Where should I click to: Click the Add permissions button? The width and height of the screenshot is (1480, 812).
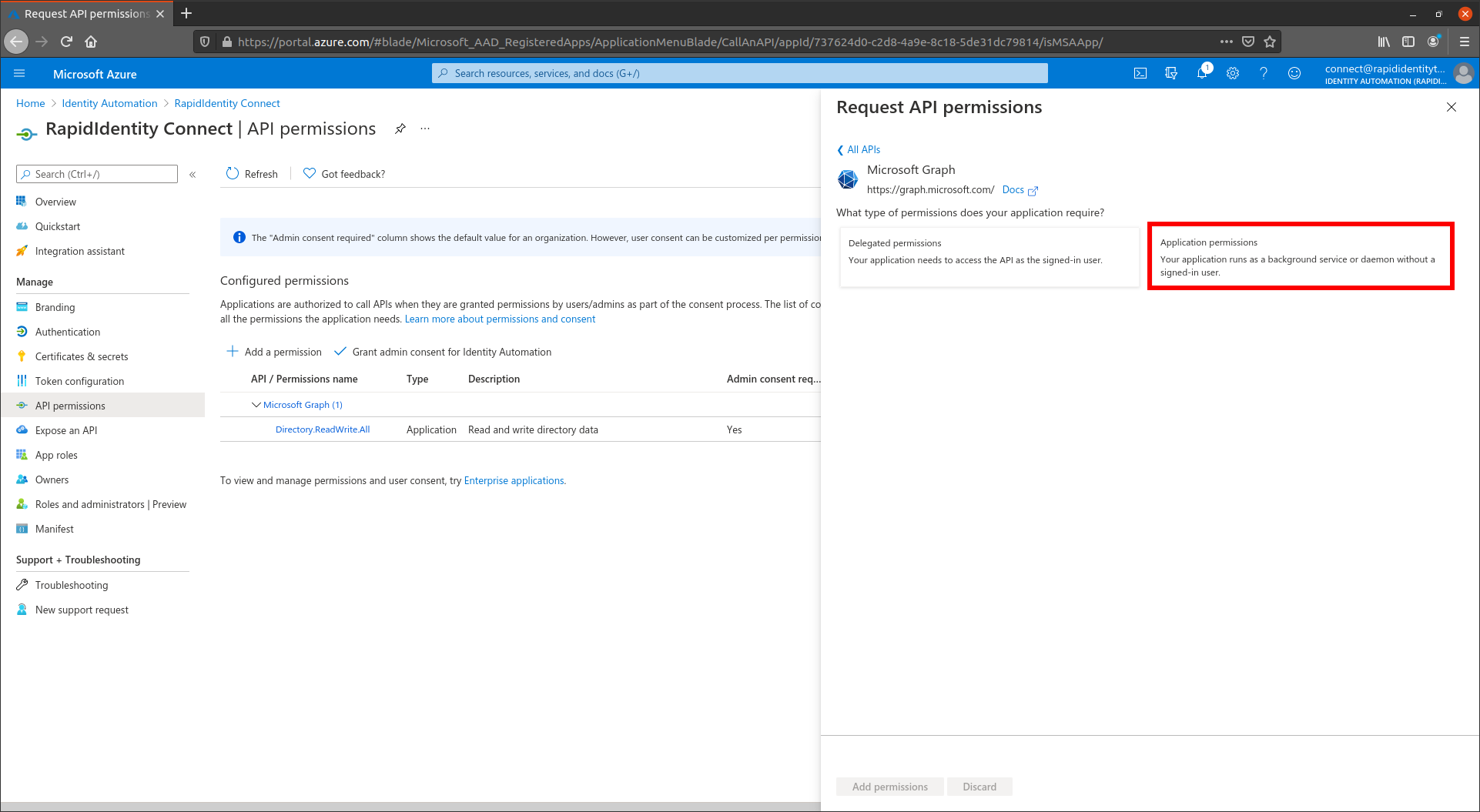[x=890, y=787]
